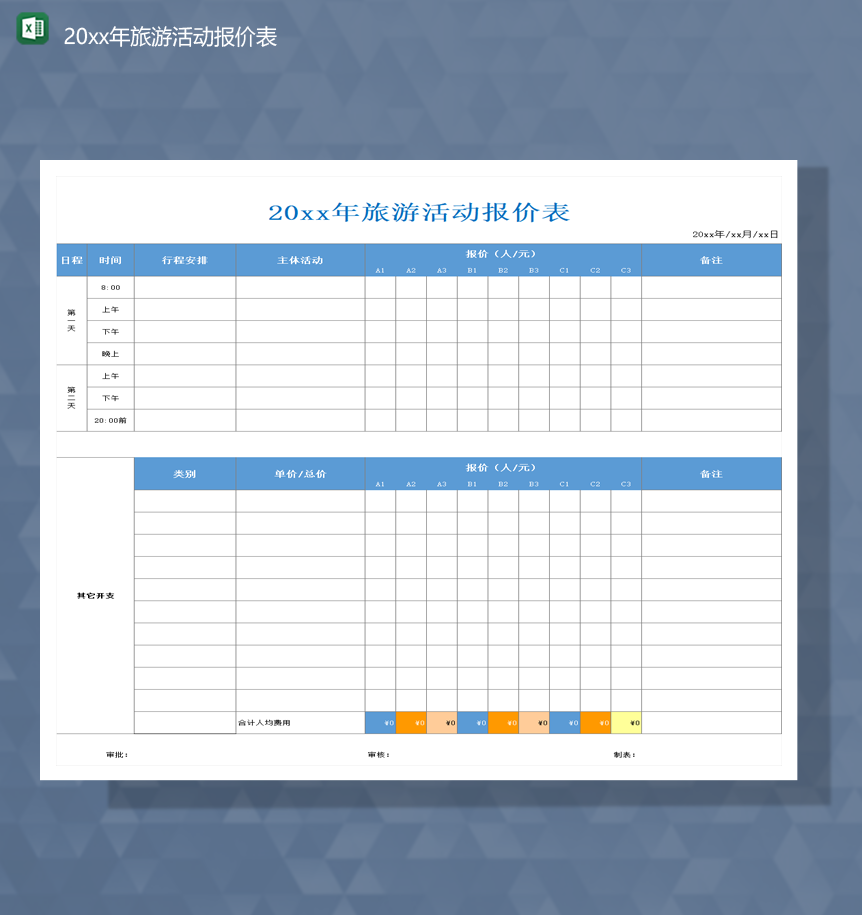Select the 20:00前 time cell
Viewport: 862px width, 915px height.
click(x=108, y=421)
